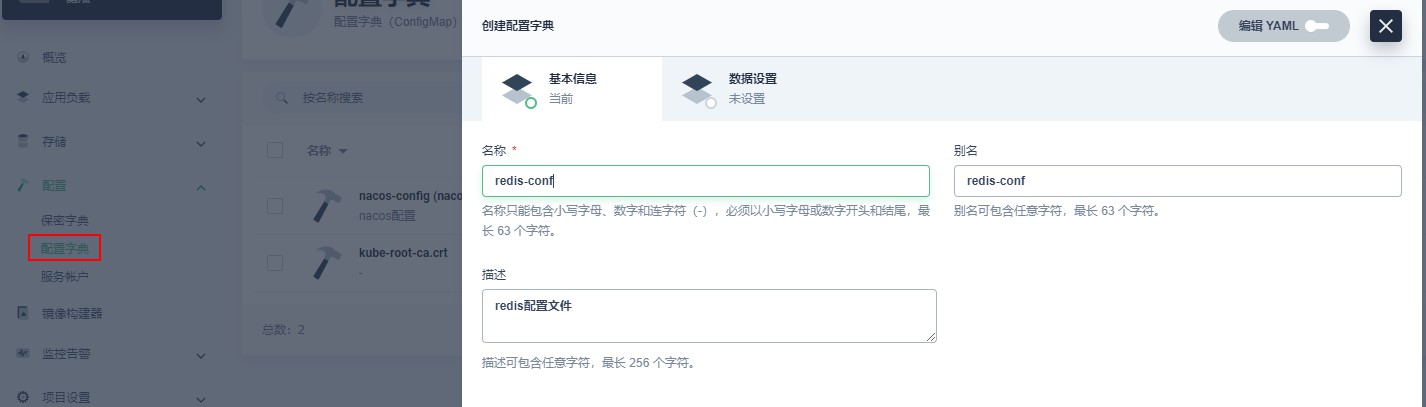Click the 应用负载 workloads layers icon

point(23,98)
